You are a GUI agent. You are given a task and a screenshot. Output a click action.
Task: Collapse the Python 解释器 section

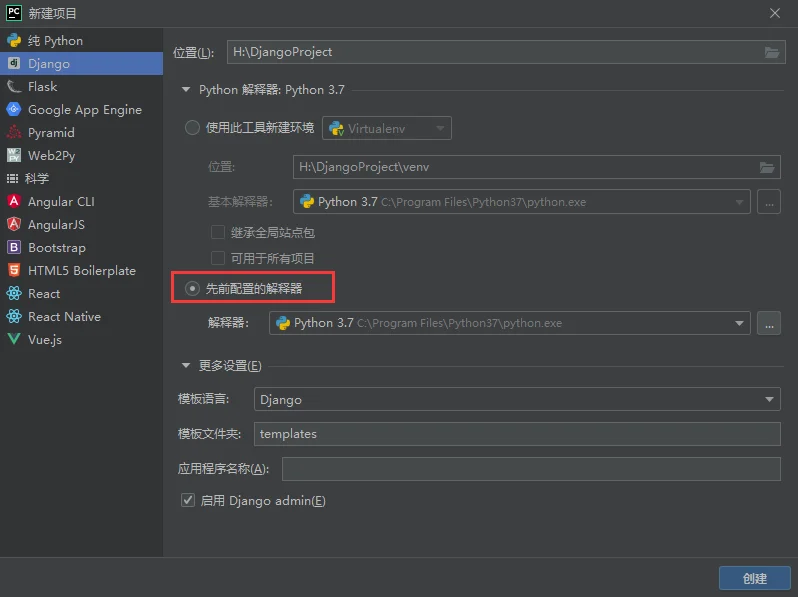point(186,90)
